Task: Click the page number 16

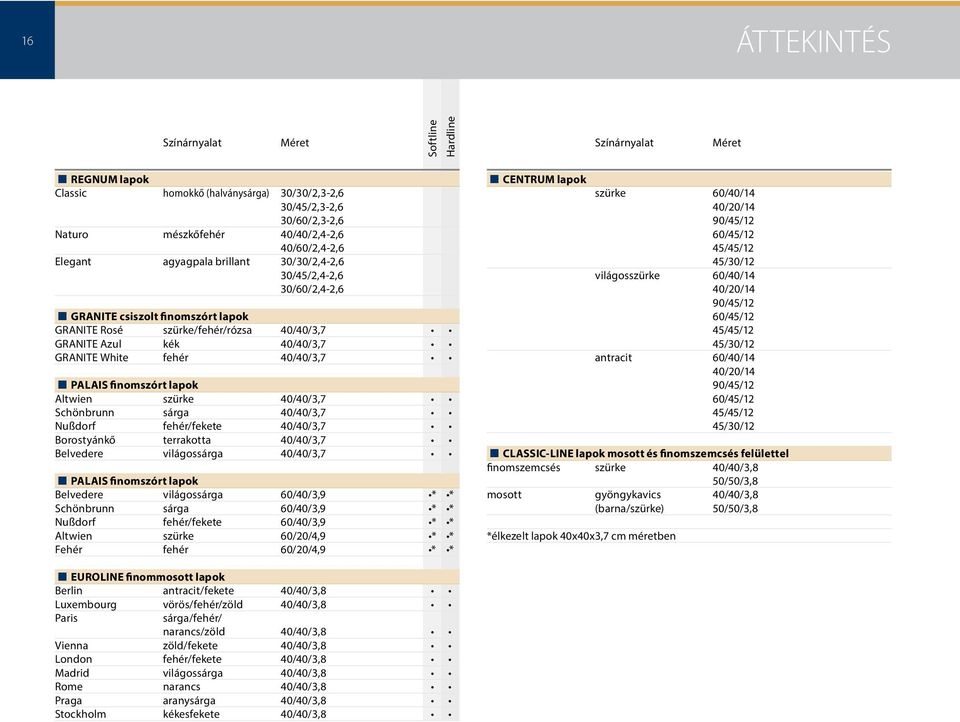Action: (x=28, y=41)
